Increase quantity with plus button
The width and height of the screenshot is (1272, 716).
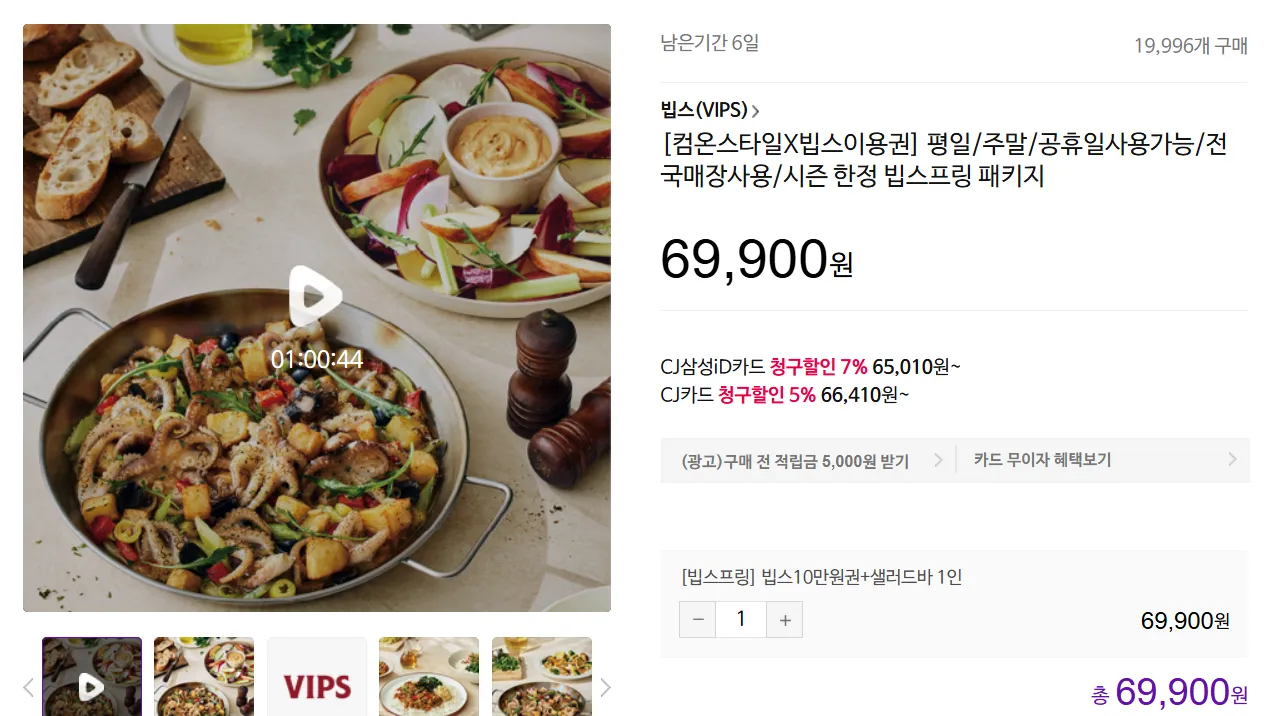(x=785, y=620)
